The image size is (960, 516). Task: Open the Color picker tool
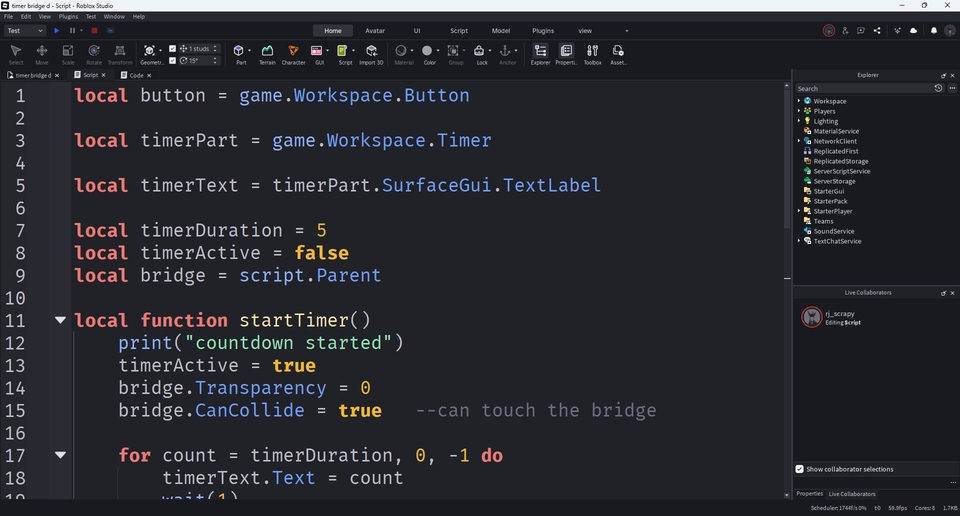[x=428, y=52]
